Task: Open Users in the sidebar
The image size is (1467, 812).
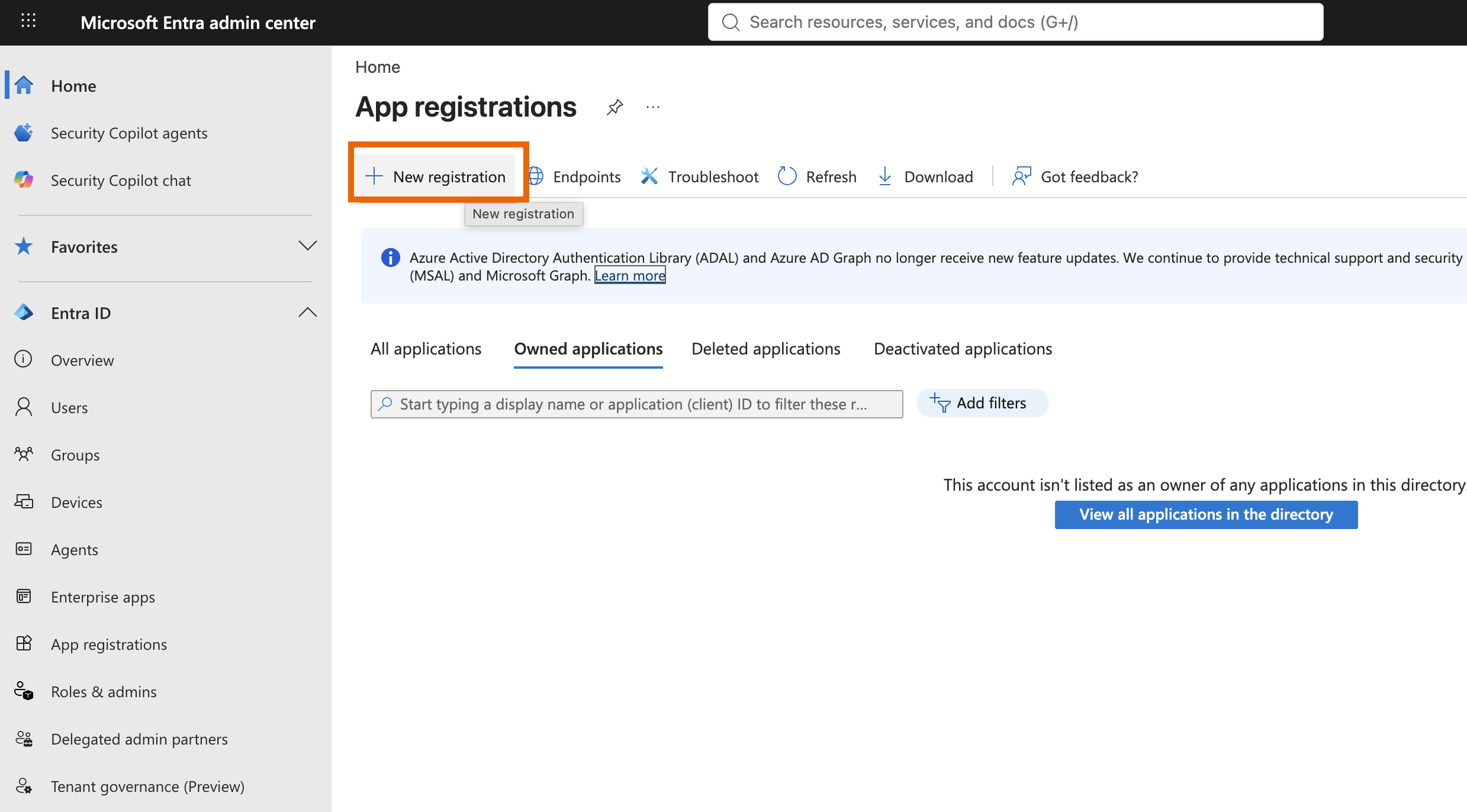Action: tap(69, 408)
